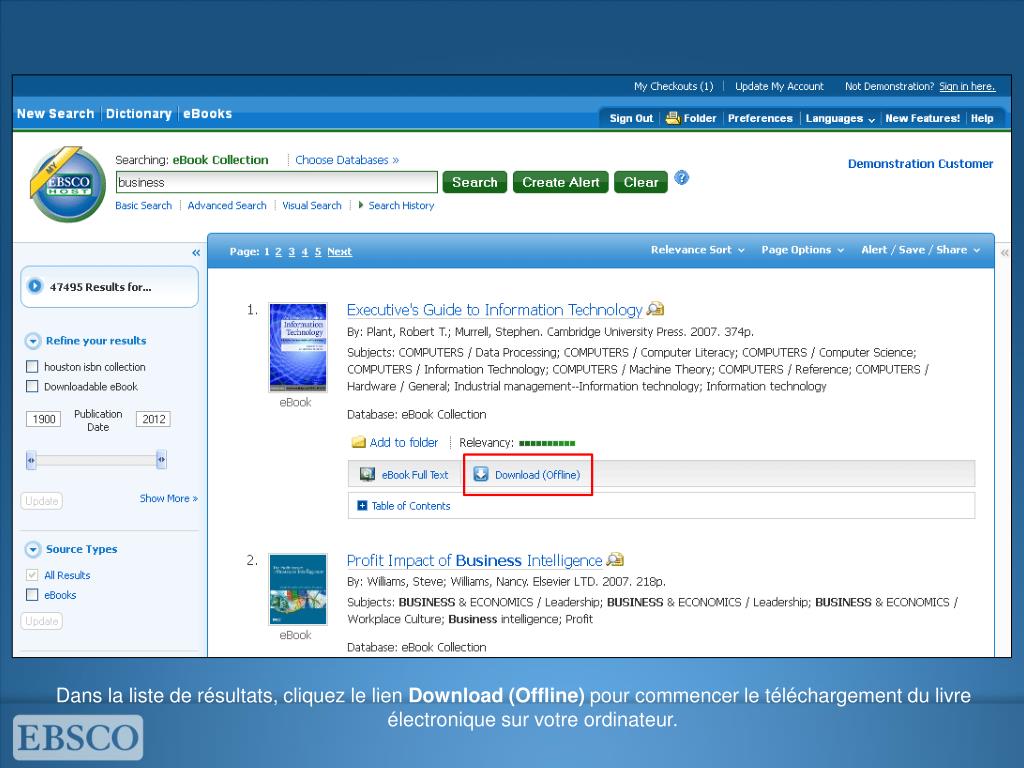
Task: Open the Advanced Search link
Action: point(227,205)
